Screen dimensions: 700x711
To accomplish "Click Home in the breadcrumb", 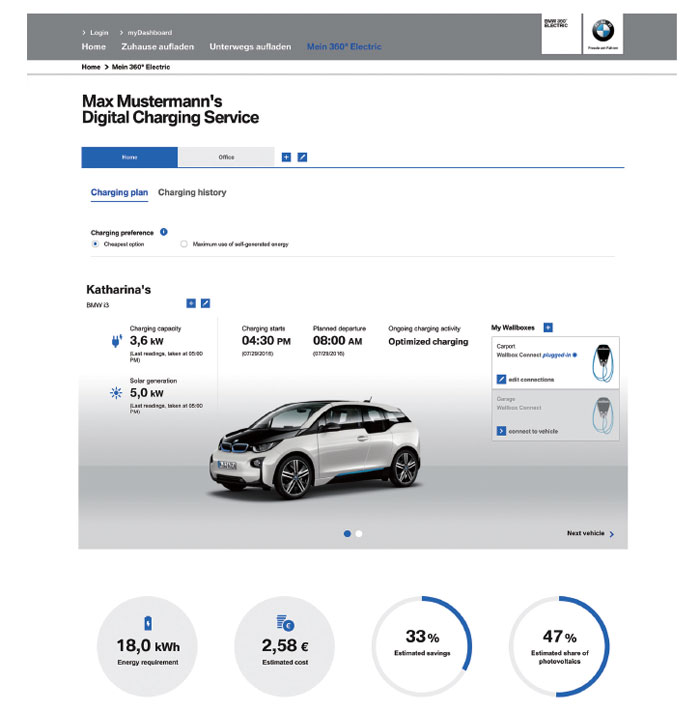I will click(x=91, y=67).
